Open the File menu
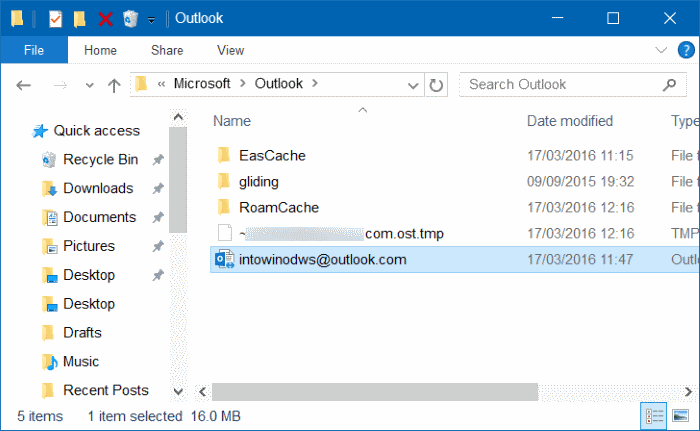Viewport: 700px width, 431px height. [34, 50]
